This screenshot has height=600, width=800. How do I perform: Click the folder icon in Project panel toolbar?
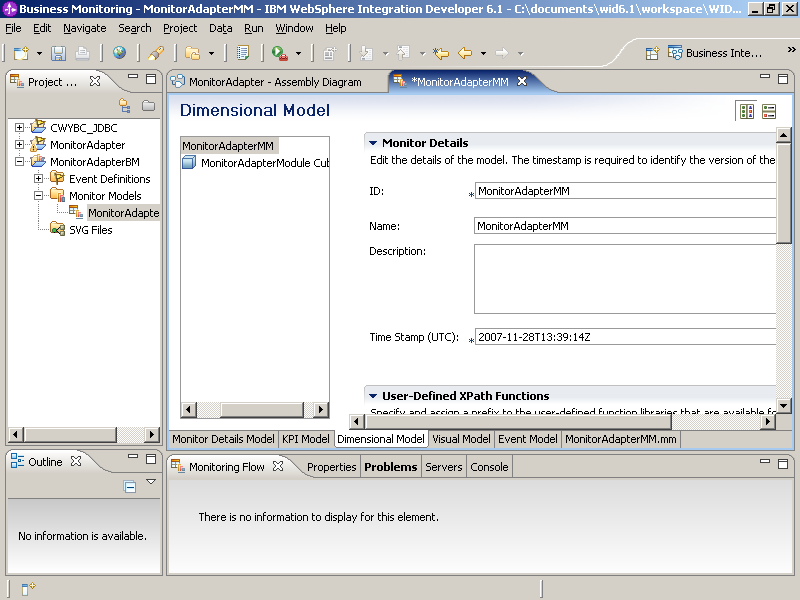coord(148,106)
